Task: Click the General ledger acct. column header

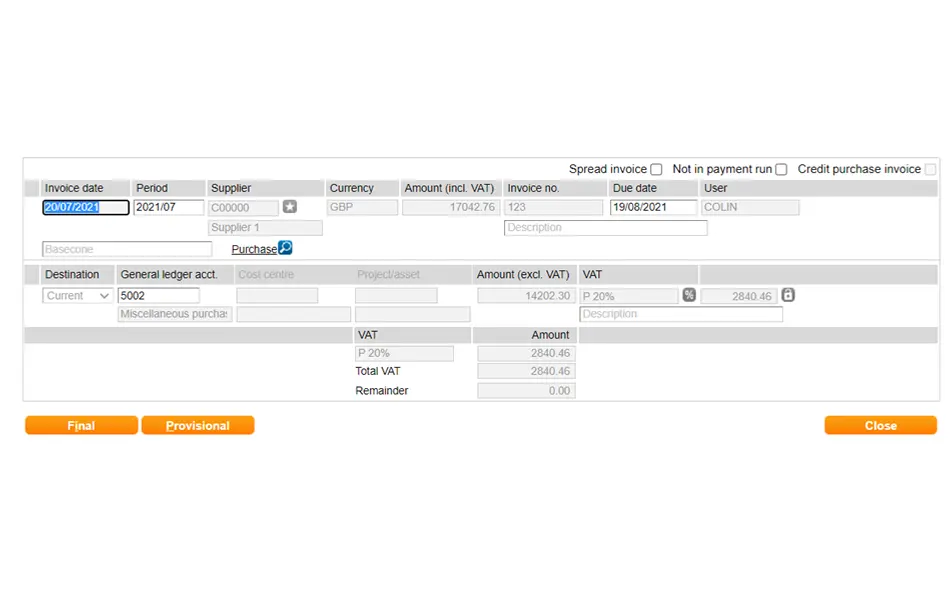Action: point(175,274)
